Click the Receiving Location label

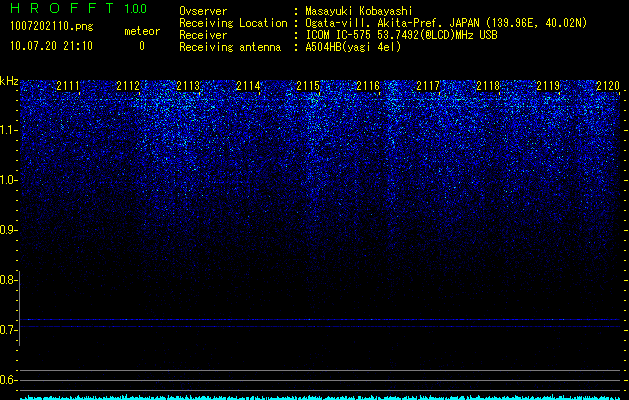(233, 23)
